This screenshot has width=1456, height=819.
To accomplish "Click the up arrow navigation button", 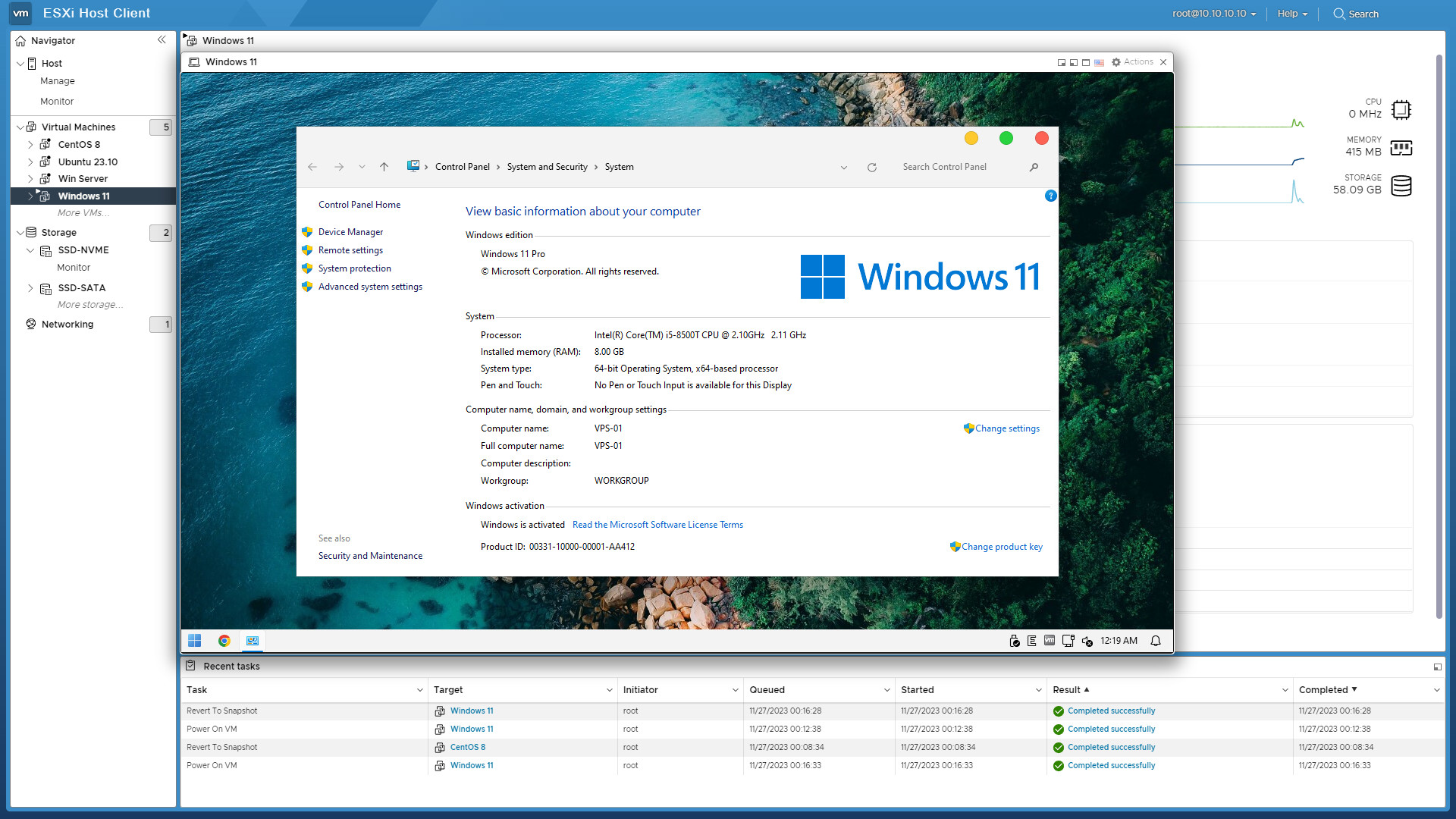I will coord(384,167).
